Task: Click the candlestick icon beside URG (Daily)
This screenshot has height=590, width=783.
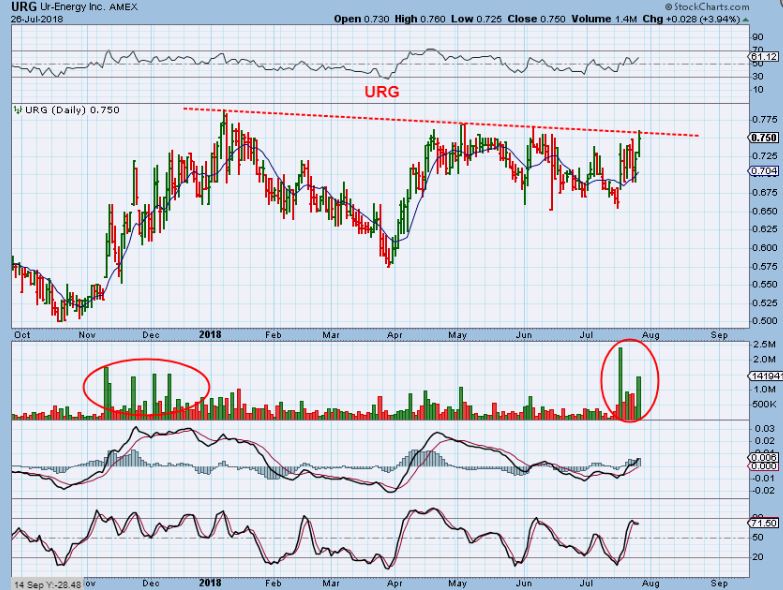Action: click(x=15, y=110)
